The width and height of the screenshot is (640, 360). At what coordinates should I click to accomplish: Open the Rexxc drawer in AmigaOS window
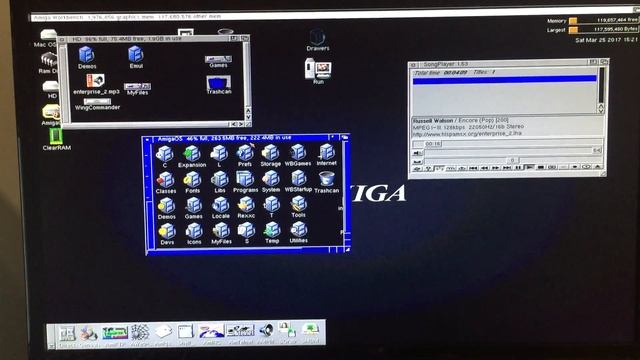tap(246, 207)
